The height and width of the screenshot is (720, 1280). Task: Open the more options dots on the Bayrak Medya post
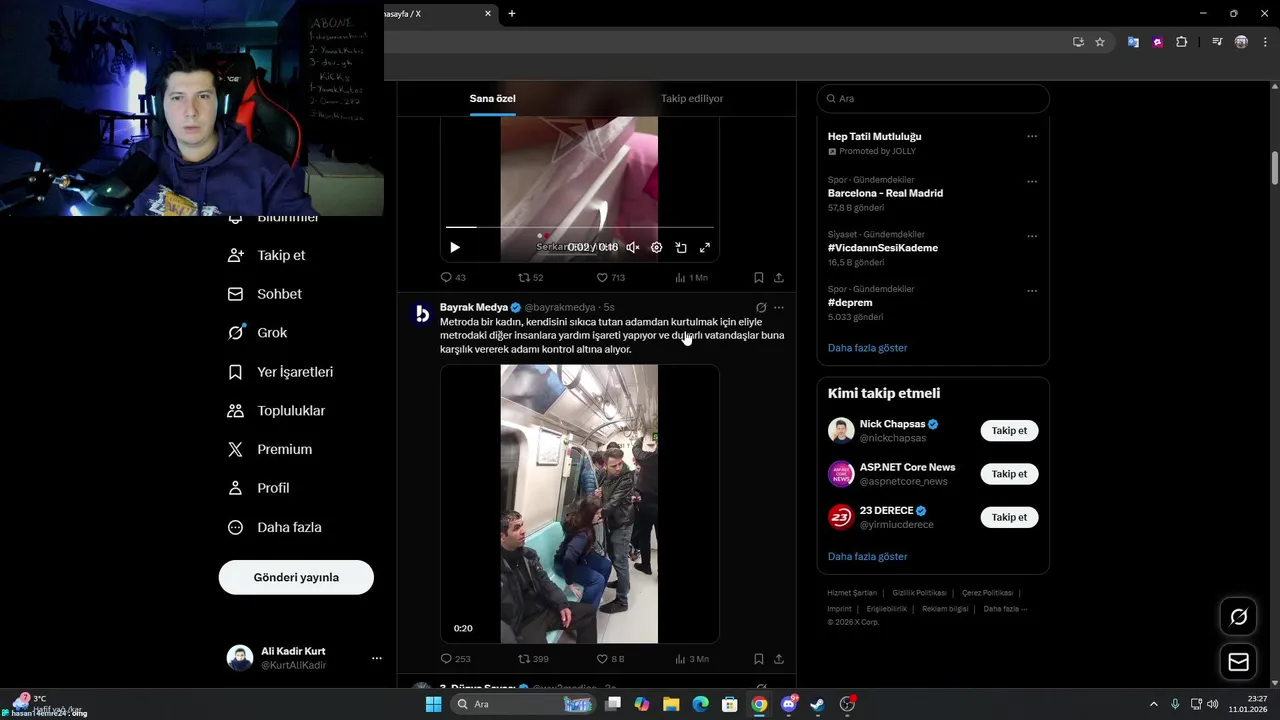tap(779, 307)
